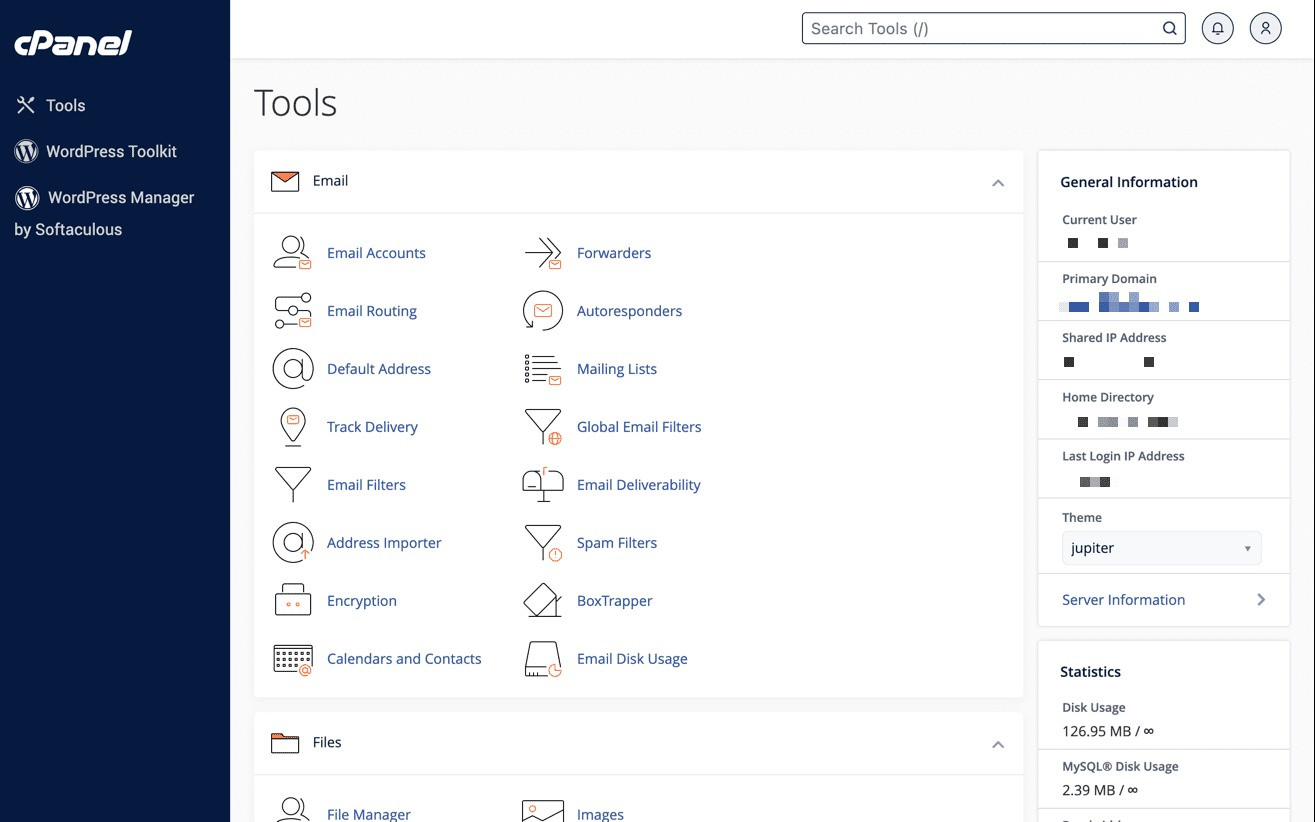Open WordPress Toolkit in sidebar

[x=96, y=151]
